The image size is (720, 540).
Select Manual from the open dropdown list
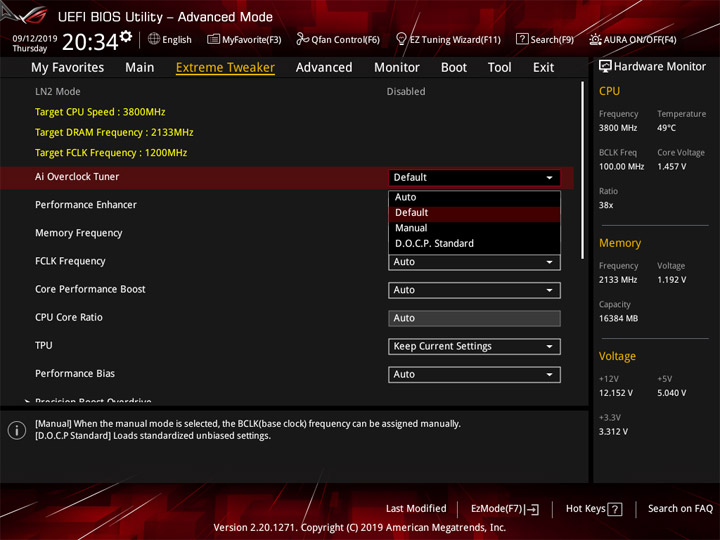coord(474,228)
